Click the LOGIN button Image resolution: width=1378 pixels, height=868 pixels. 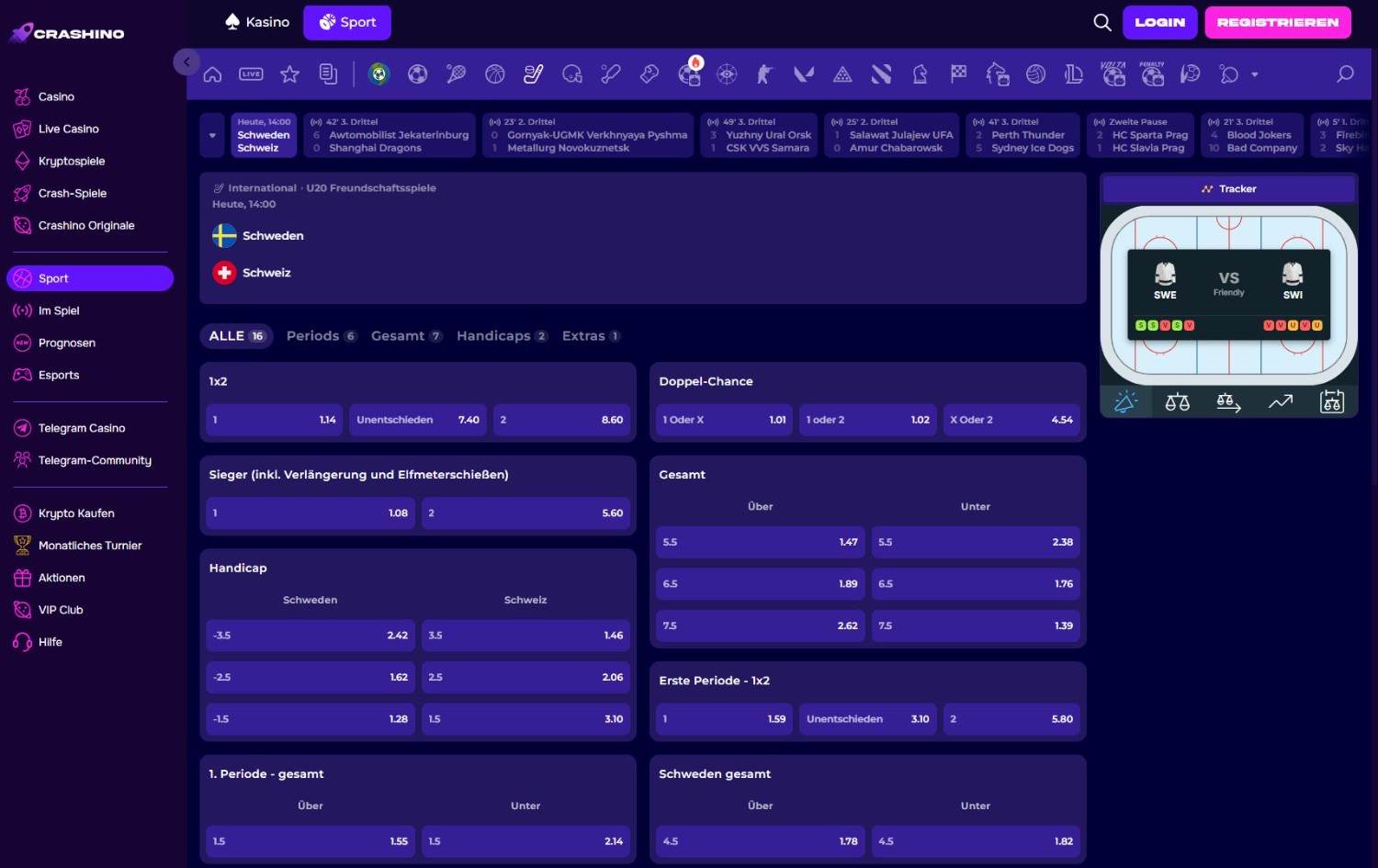1159,22
